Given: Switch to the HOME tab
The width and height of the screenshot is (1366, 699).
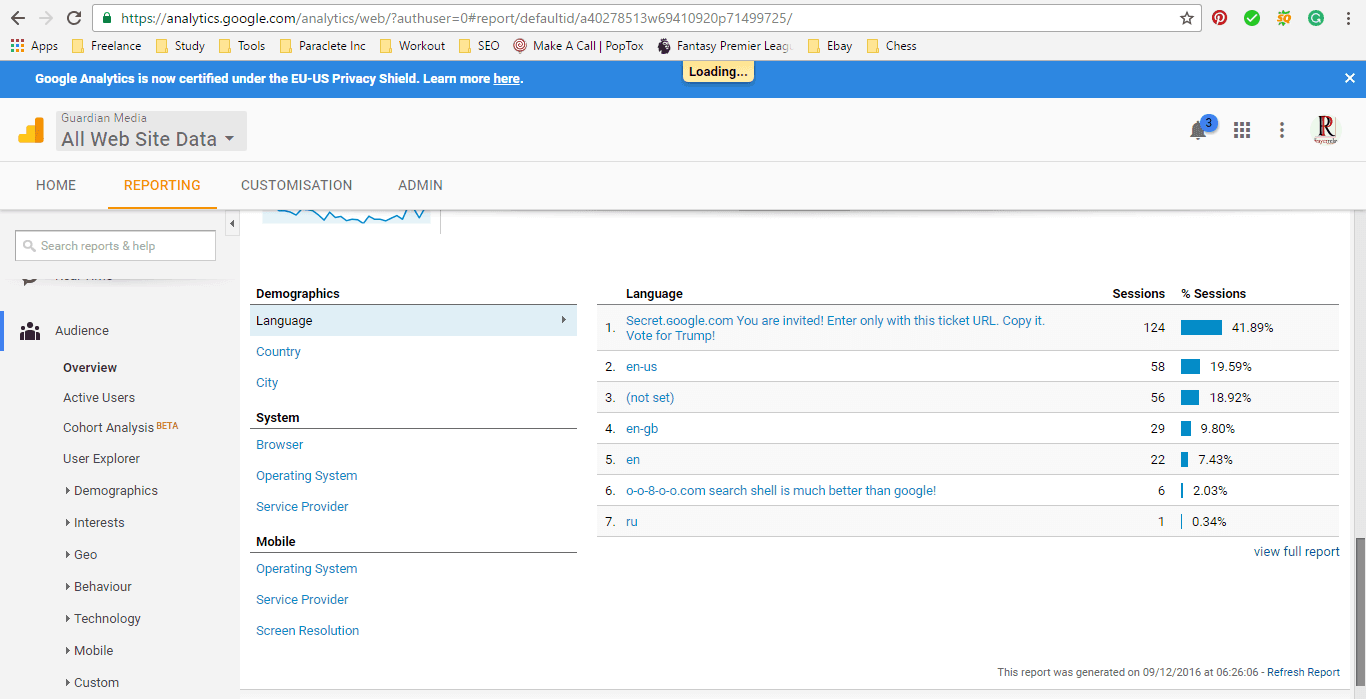Looking at the screenshot, I should pos(56,185).
